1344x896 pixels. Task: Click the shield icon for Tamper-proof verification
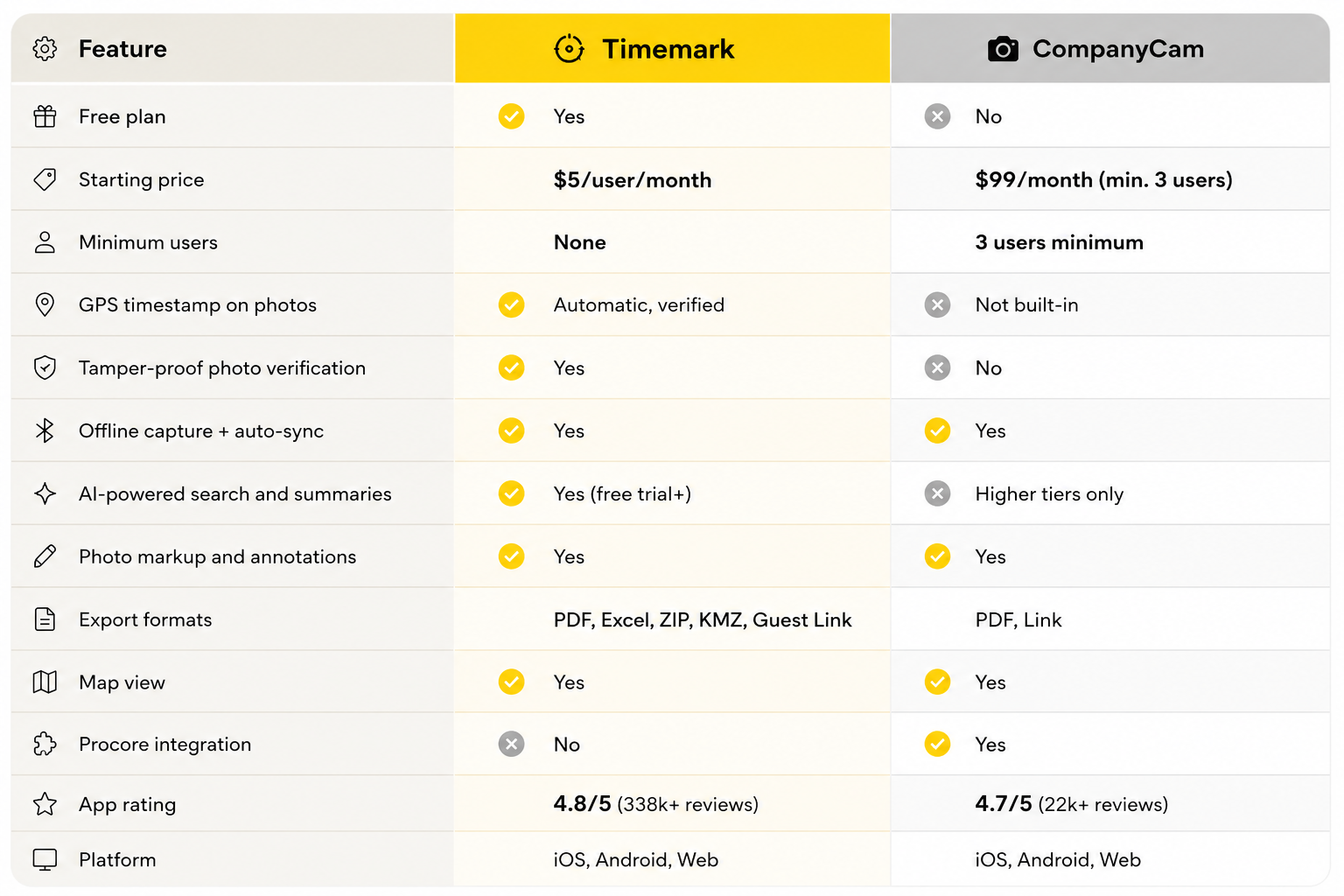click(x=45, y=367)
